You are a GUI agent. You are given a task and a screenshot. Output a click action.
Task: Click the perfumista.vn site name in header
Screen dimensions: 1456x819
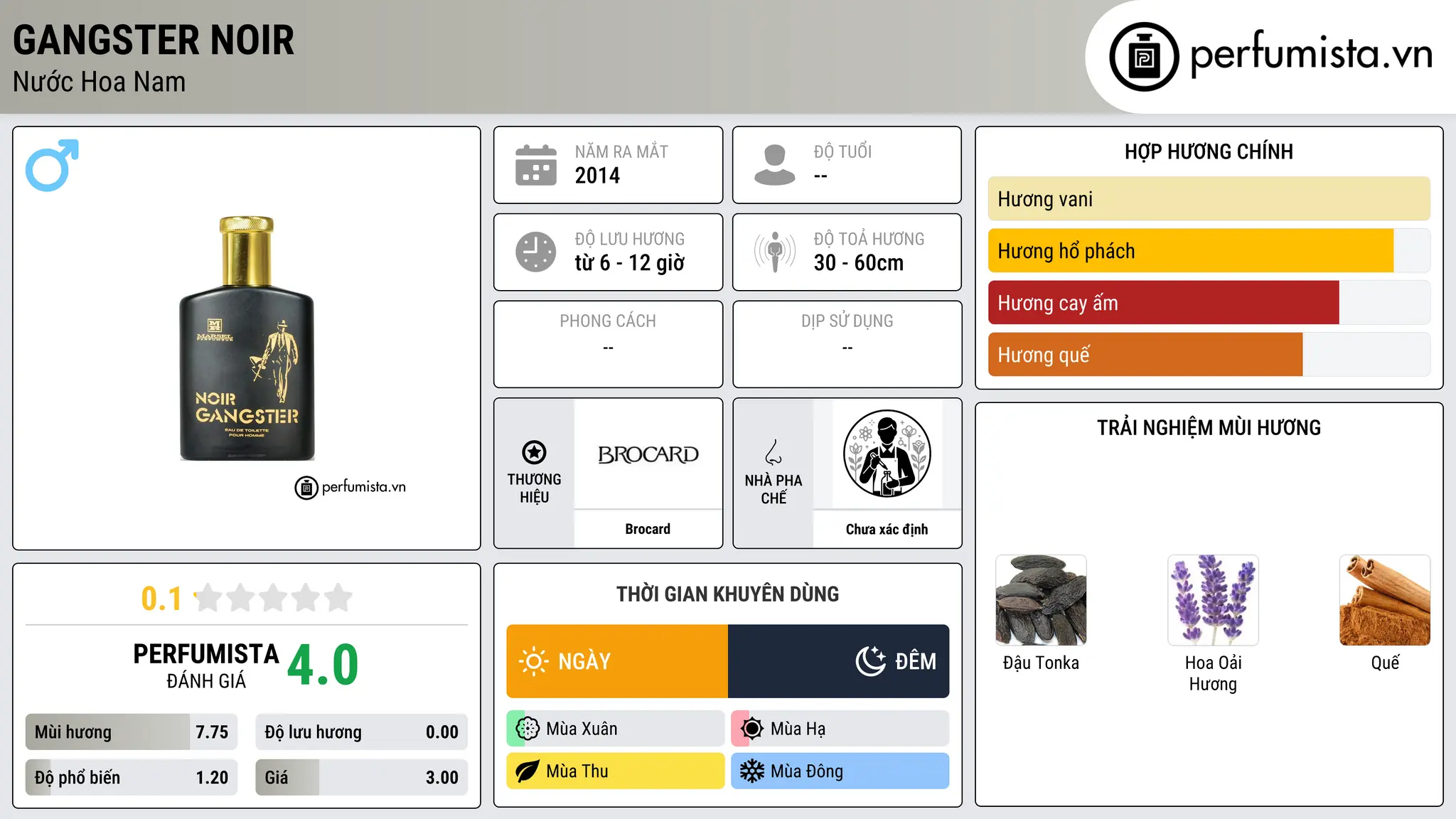click(x=1312, y=54)
